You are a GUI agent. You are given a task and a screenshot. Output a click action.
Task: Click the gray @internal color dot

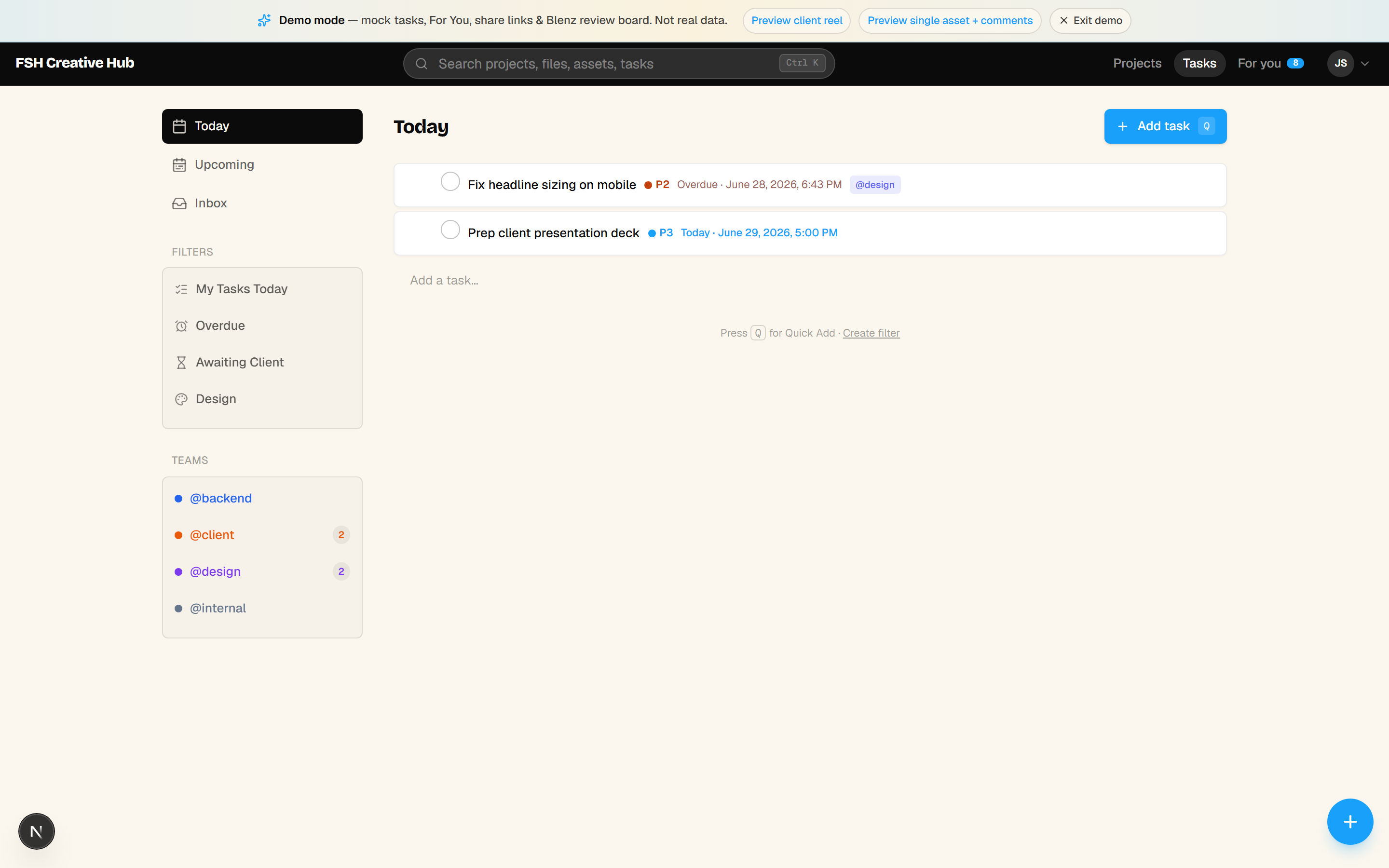click(x=178, y=609)
